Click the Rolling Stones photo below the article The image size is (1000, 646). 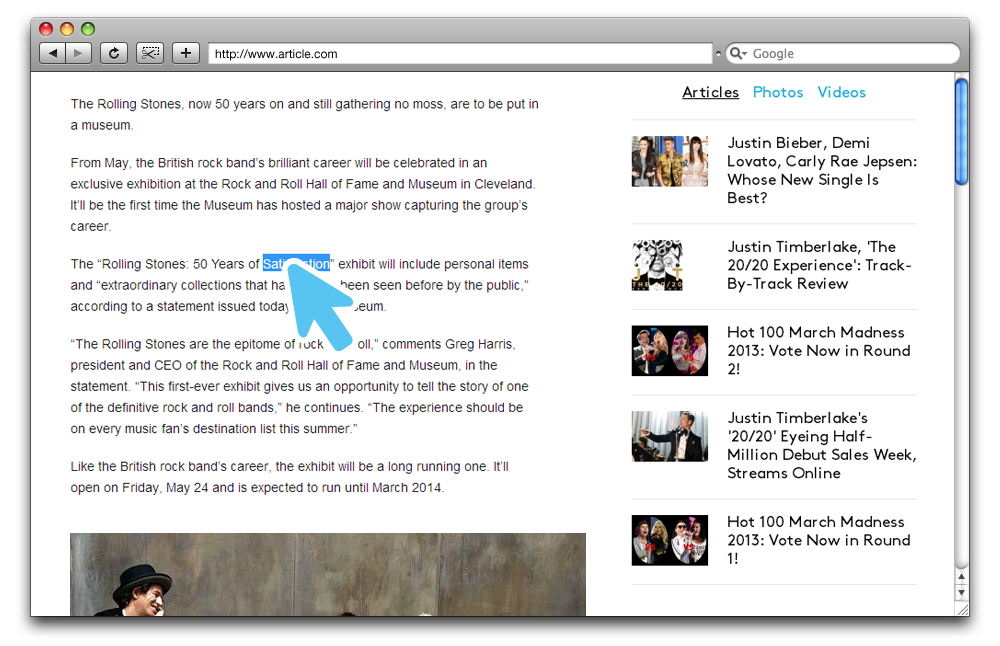[328, 575]
